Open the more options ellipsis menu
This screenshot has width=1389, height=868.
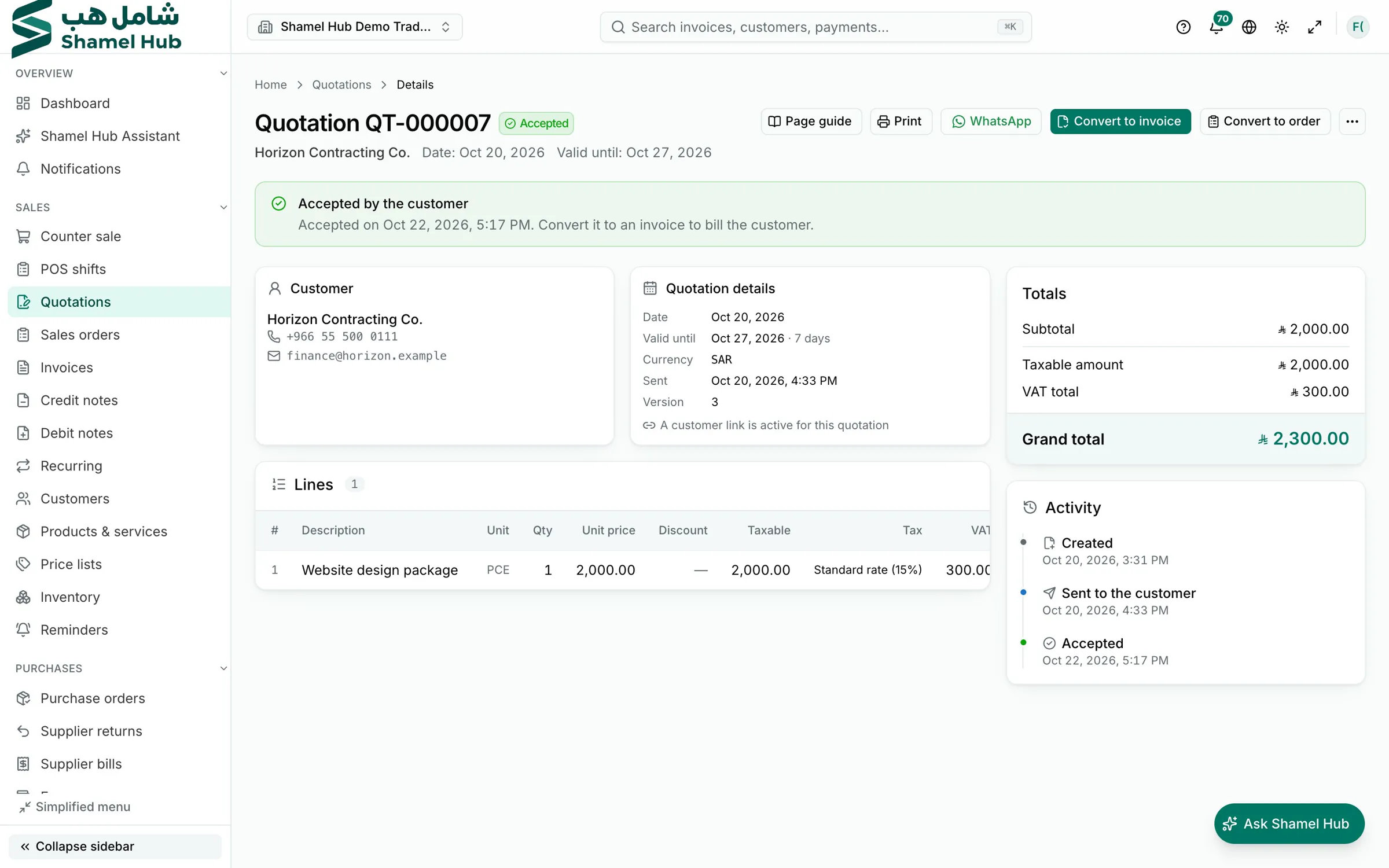coord(1352,122)
